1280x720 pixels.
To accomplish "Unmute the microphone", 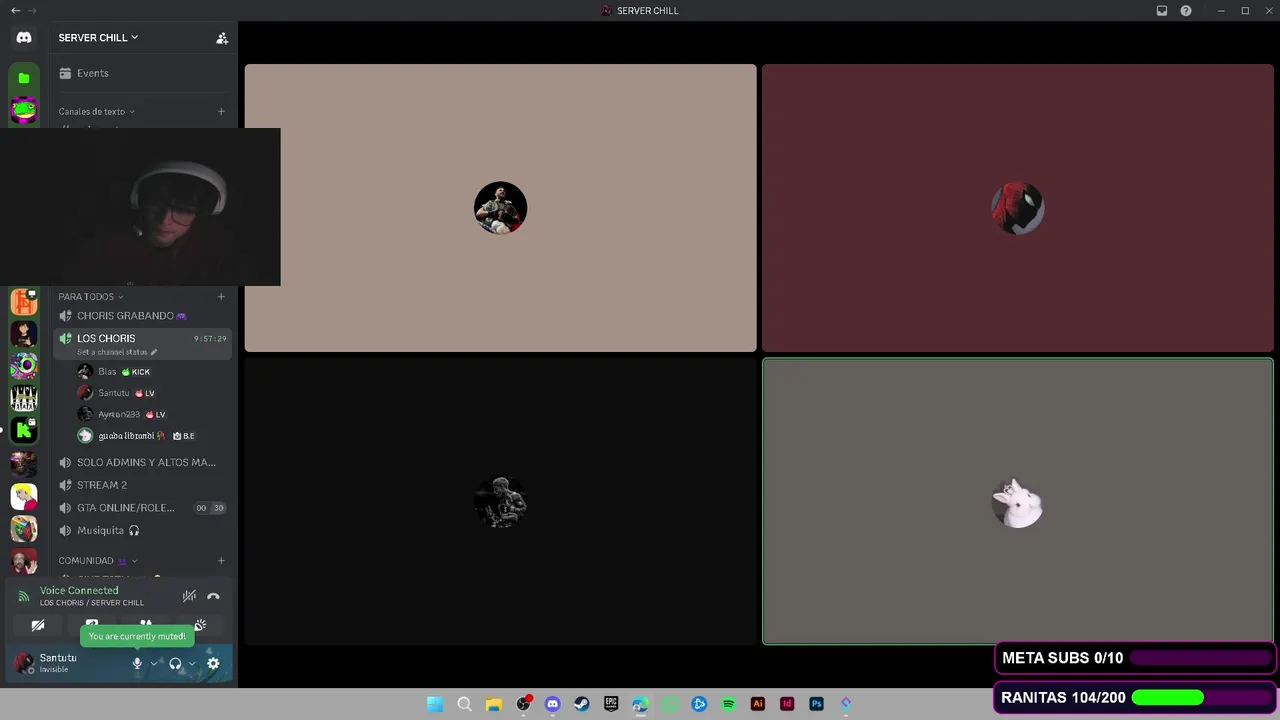I will point(137,663).
